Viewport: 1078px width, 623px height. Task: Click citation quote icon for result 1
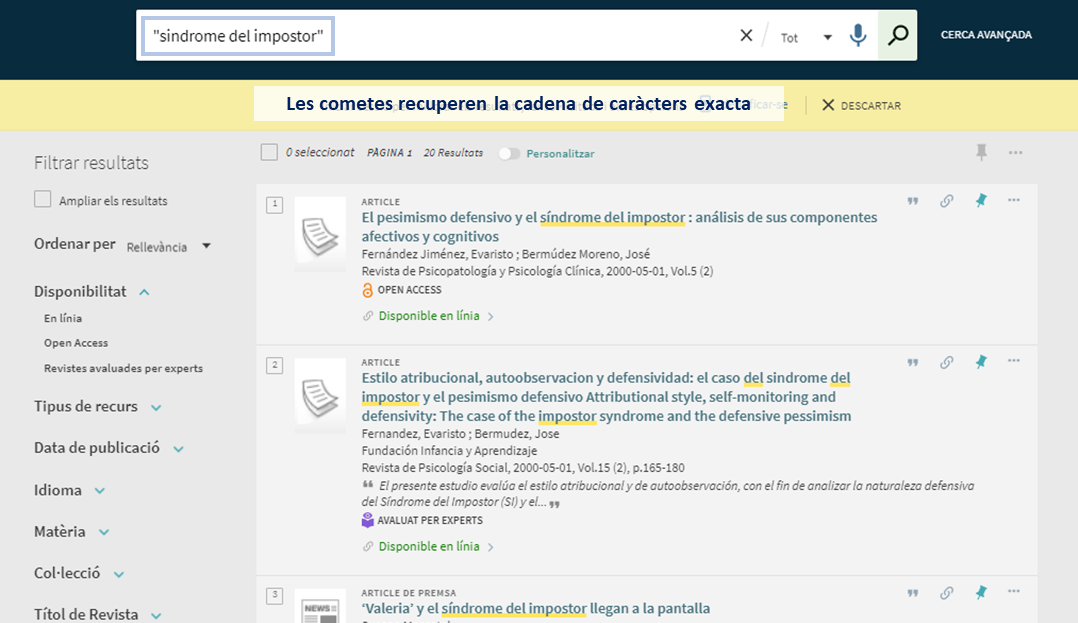point(912,201)
